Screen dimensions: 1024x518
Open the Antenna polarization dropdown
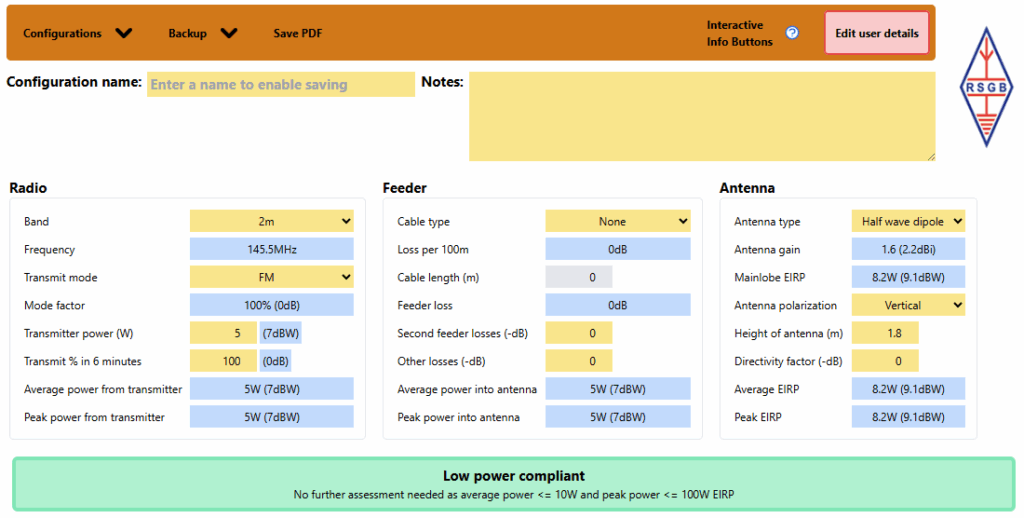pyautogui.click(x=908, y=305)
